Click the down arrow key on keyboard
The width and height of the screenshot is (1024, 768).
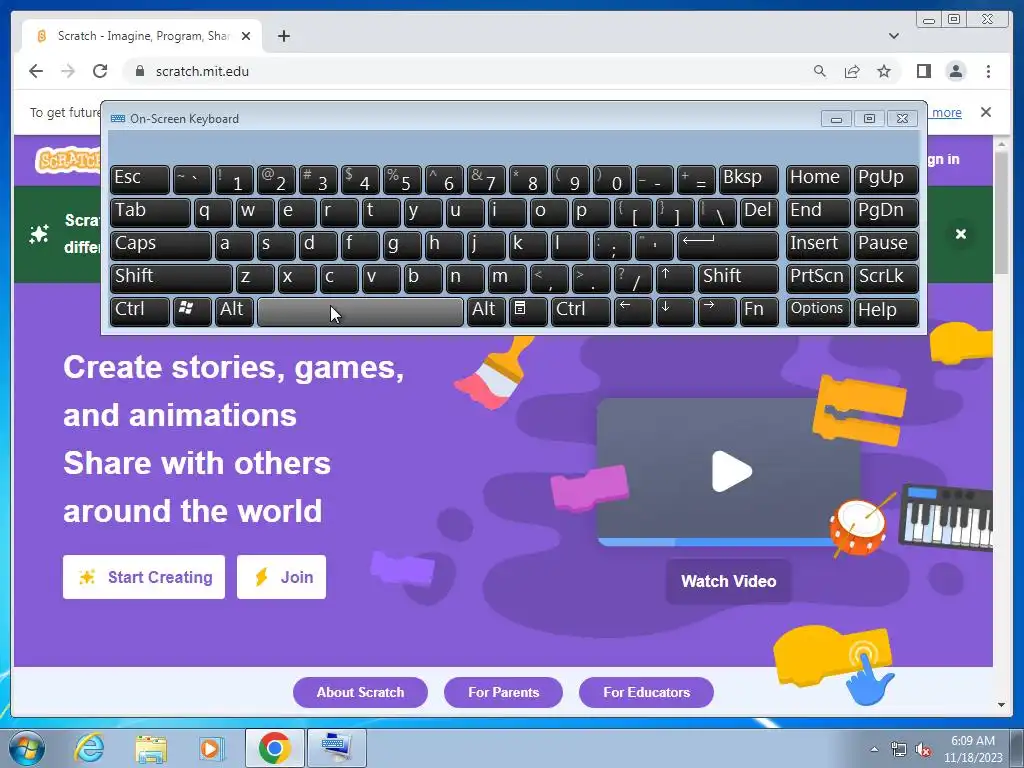coord(675,311)
